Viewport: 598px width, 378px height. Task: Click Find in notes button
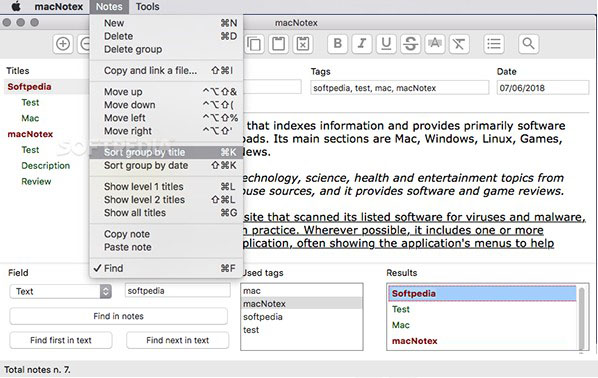click(x=119, y=316)
